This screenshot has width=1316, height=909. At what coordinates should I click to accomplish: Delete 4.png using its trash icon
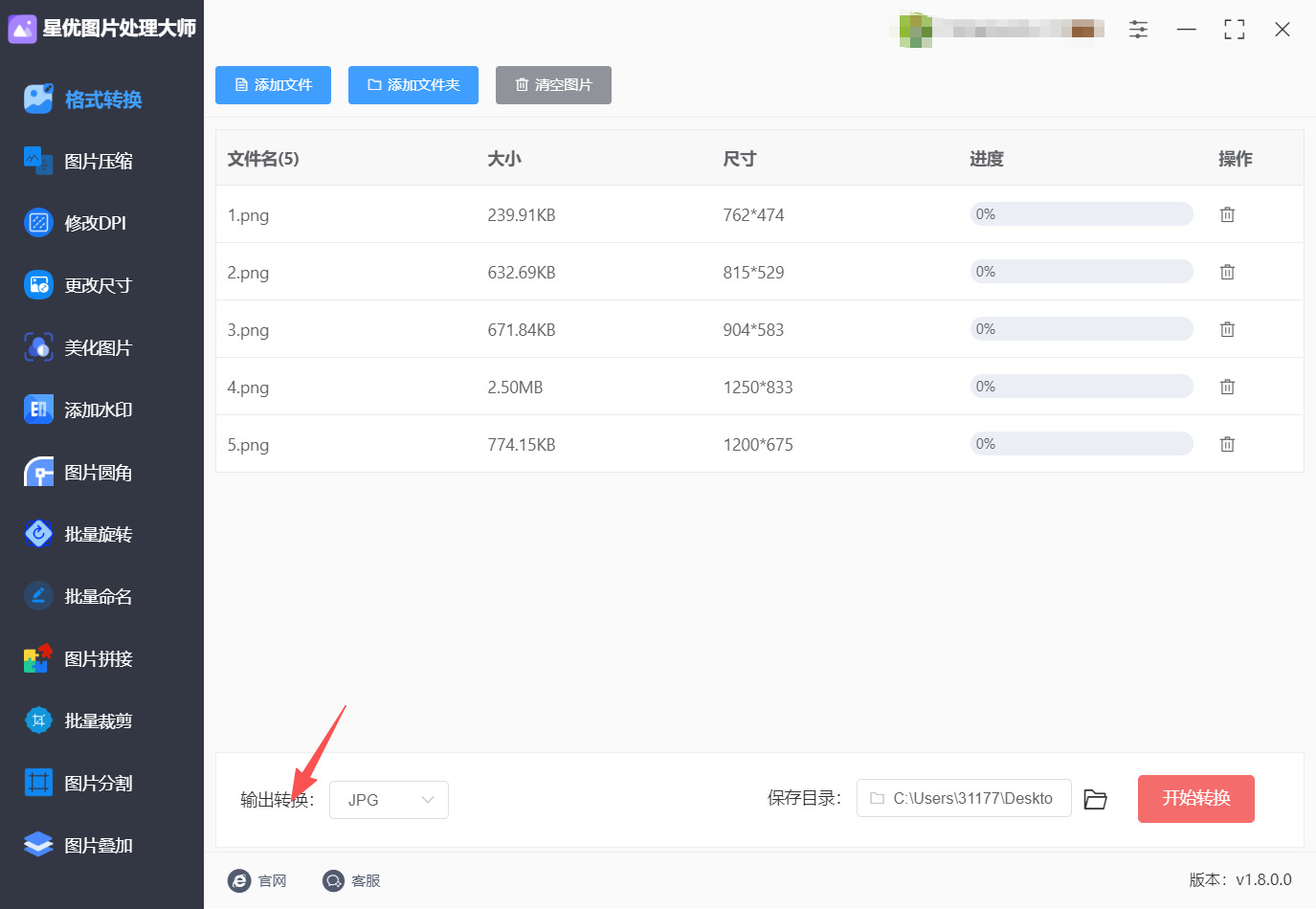click(x=1227, y=387)
